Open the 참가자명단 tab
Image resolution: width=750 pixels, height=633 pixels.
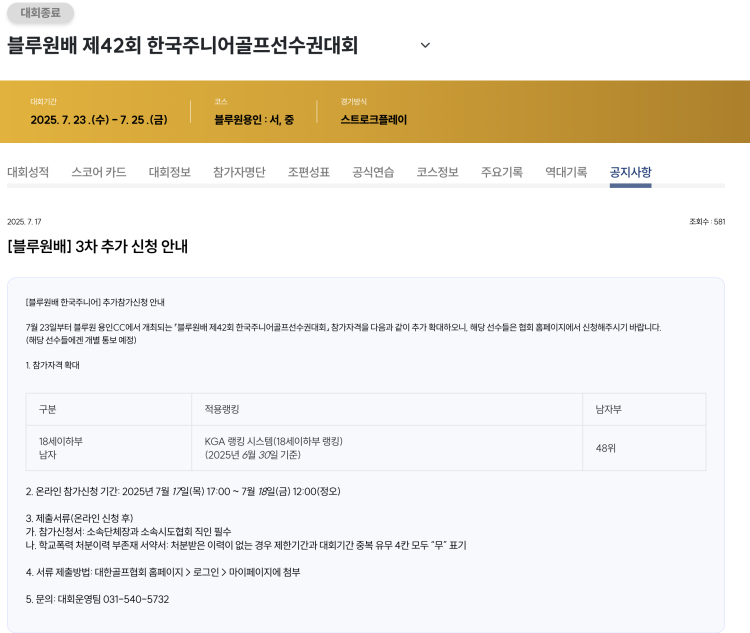(x=239, y=172)
